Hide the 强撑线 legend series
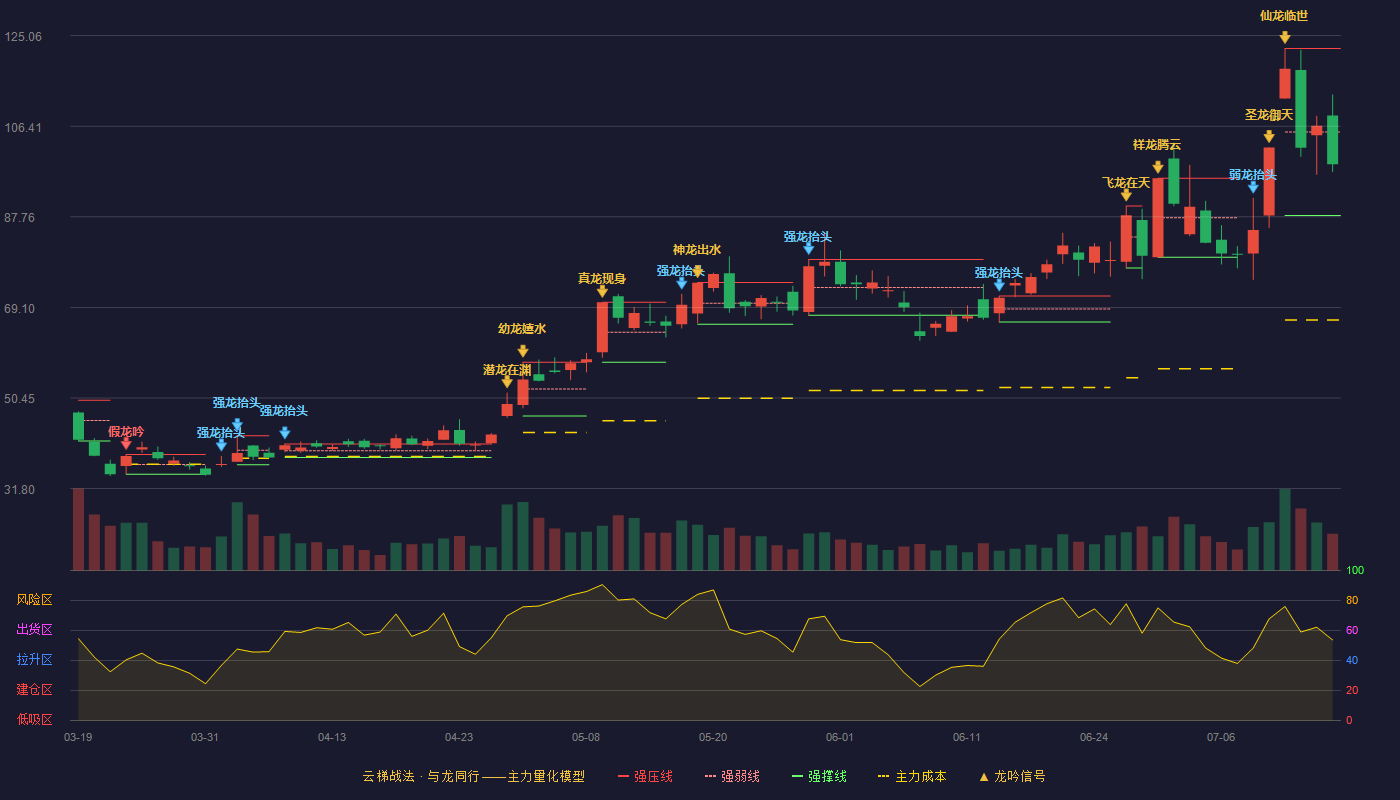This screenshot has width=1400, height=800. pos(819,776)
